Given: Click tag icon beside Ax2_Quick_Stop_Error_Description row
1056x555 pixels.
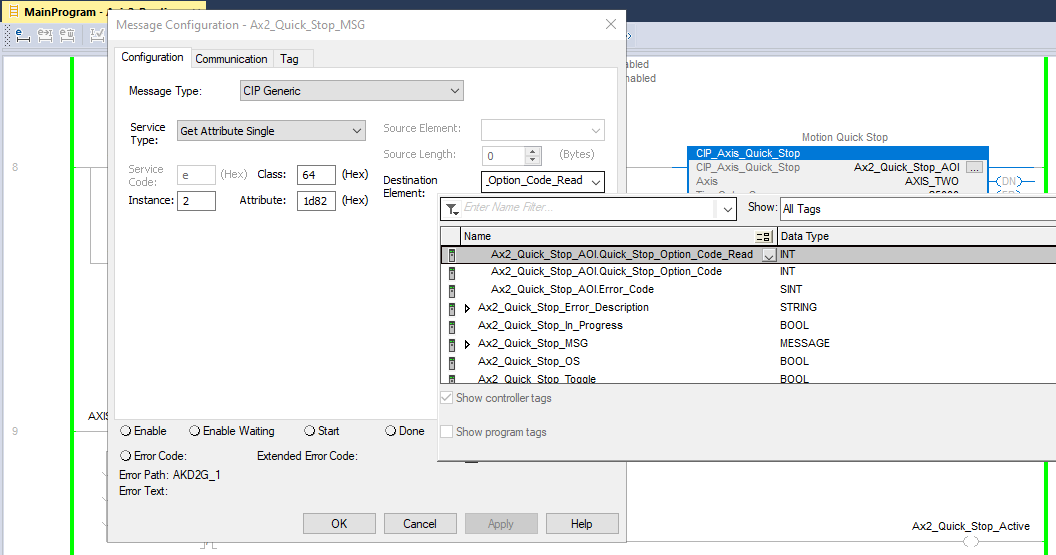Looking at the screenshot, I should coord(452,308).
